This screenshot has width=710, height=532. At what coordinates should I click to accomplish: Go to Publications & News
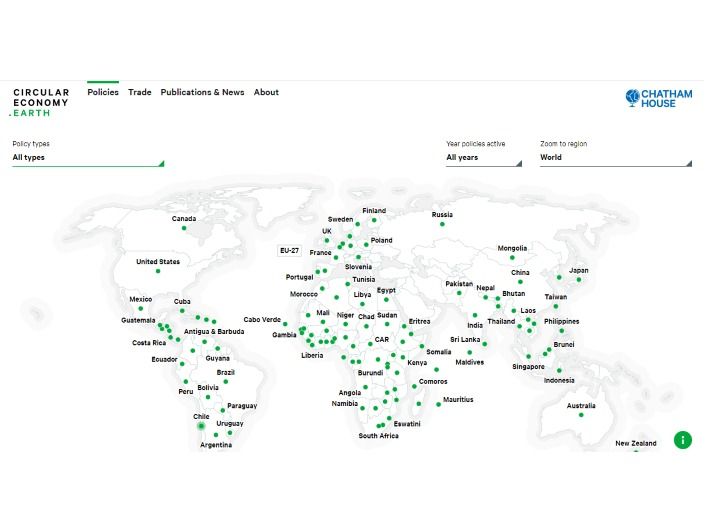pos(204,93)
